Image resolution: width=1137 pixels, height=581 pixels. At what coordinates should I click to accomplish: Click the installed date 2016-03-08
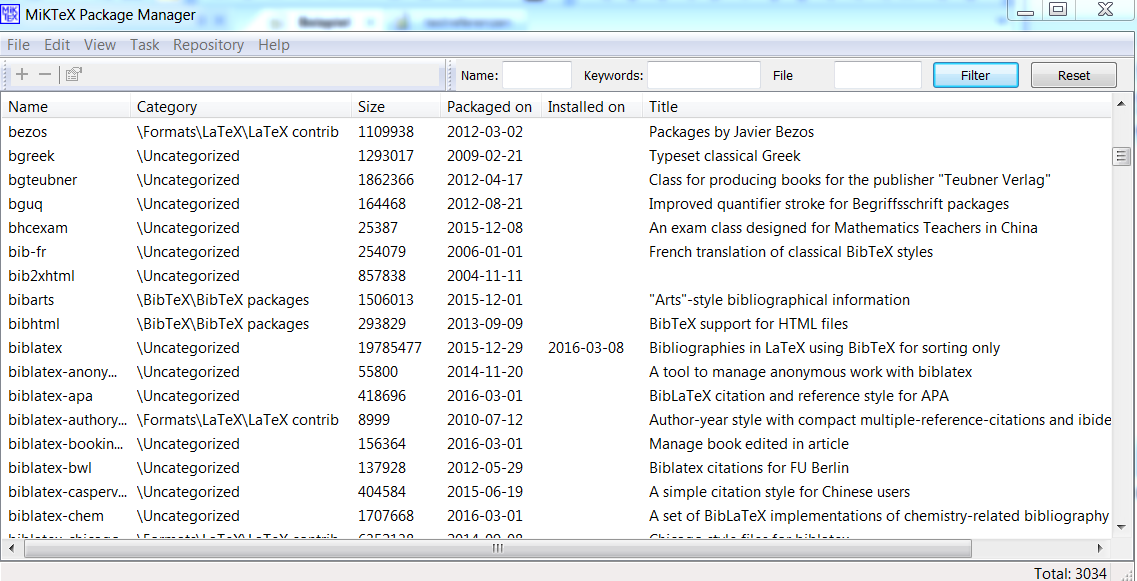tap(585, 347)
